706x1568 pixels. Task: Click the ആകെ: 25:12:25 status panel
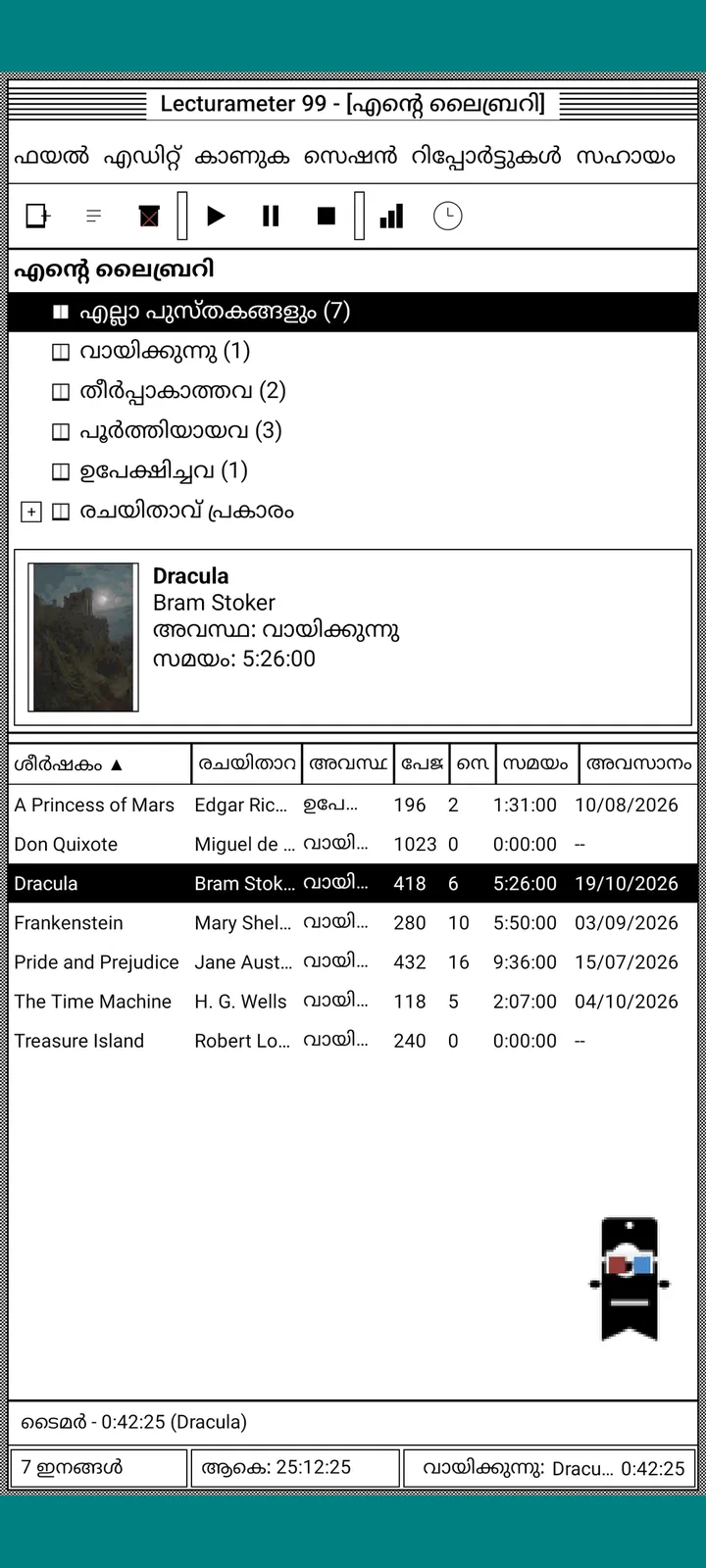[295, 1468]
